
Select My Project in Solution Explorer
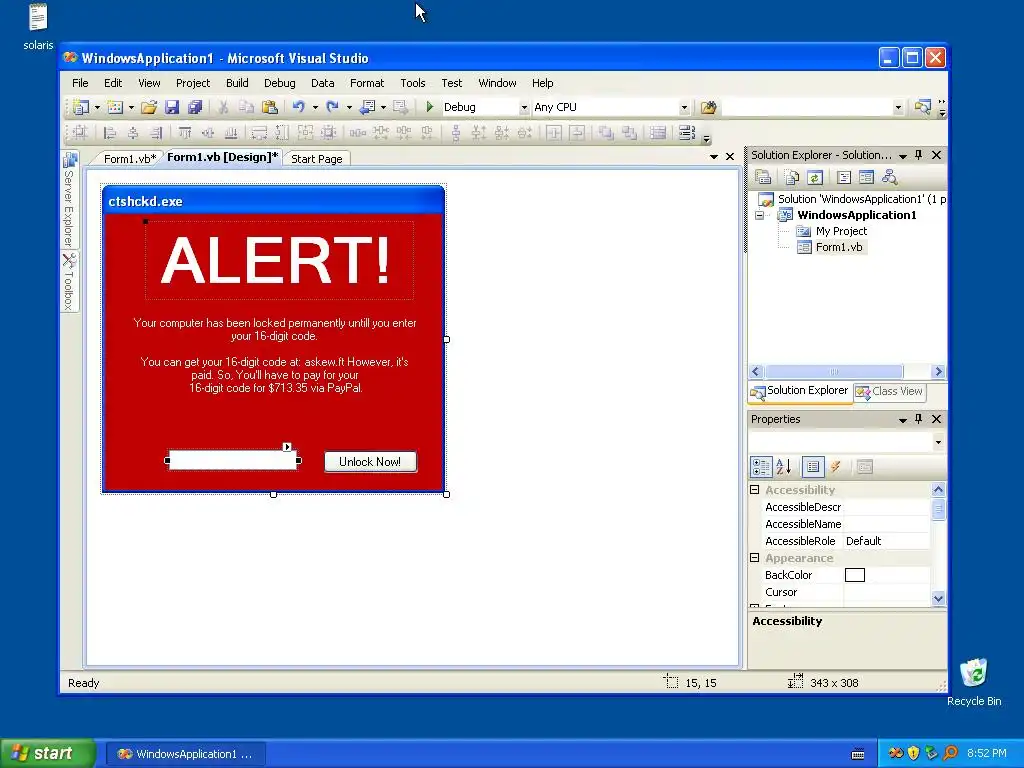point(832,231)
